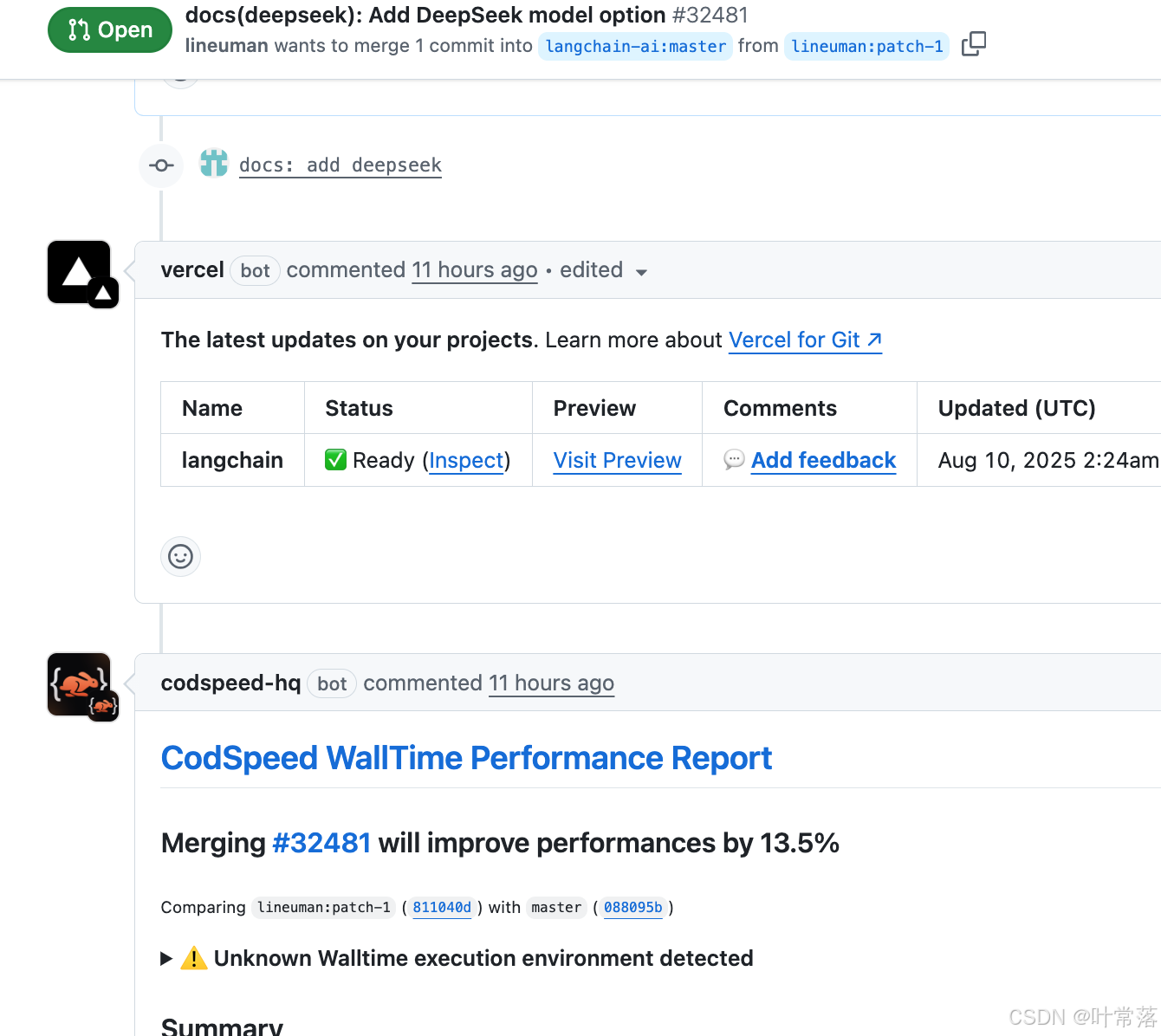
Task: Click the PR title 'docs(deepseek): Add DeepSeek model option'
Action: (425, 15)
